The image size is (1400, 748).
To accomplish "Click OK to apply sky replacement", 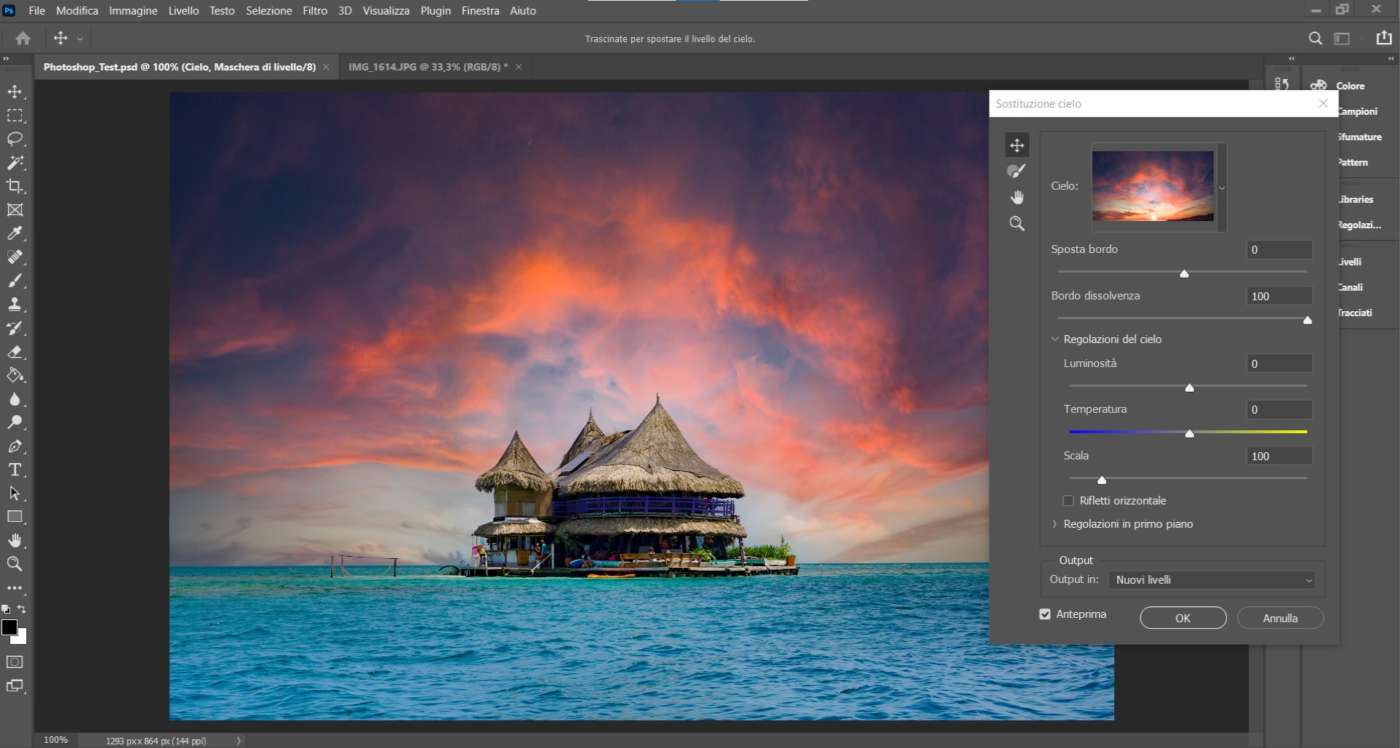I will (x=1182, y=618).
